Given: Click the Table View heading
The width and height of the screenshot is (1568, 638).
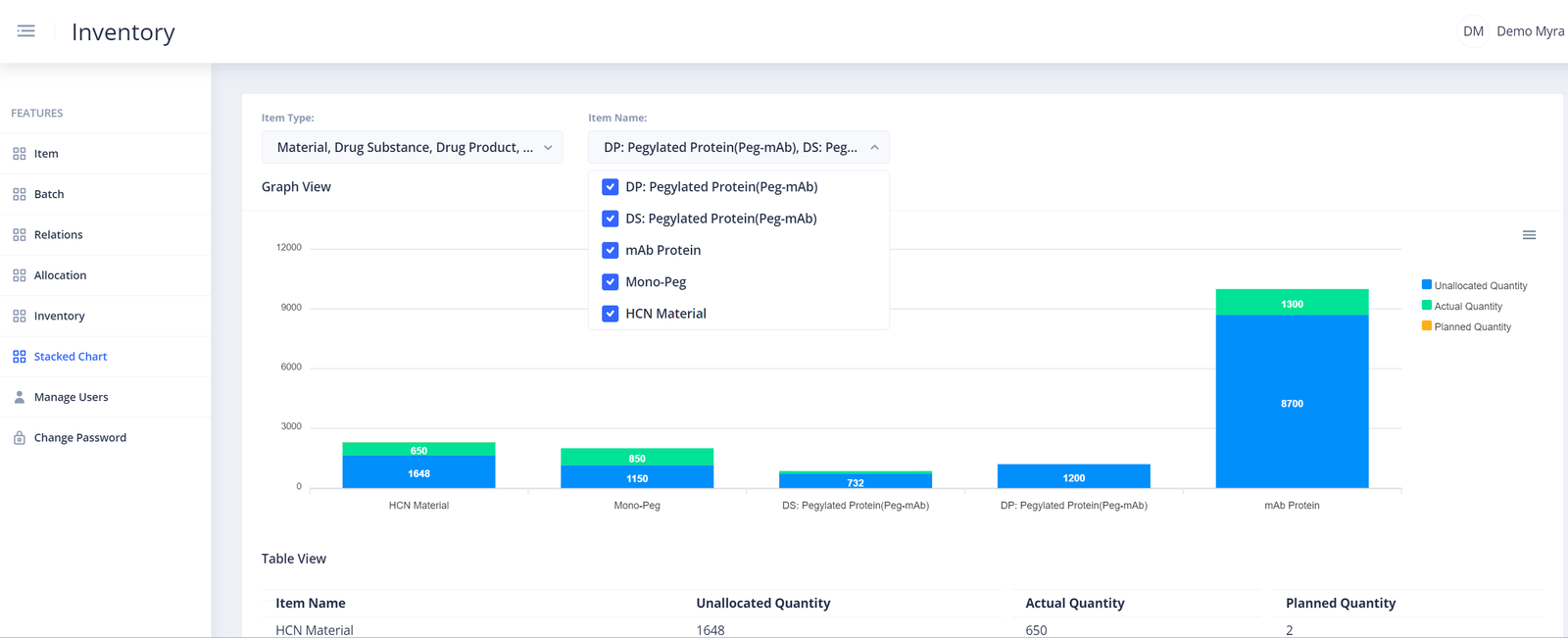Looking at the screenshot, I should click(294, 559).
